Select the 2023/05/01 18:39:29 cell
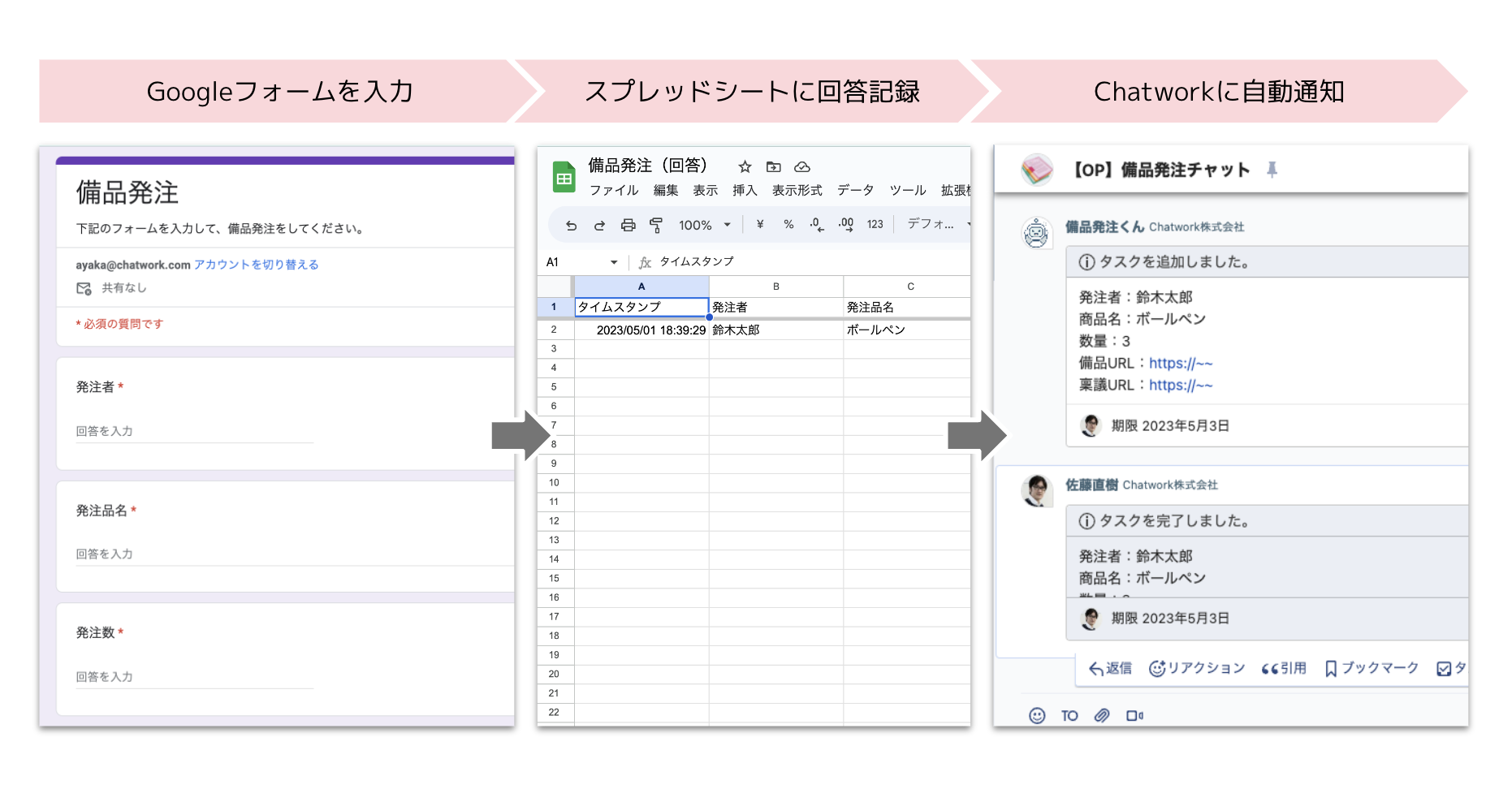Image resolution: width=1512 pixels, height=789 pixels. pyautogui.click(x=642, y=330)
